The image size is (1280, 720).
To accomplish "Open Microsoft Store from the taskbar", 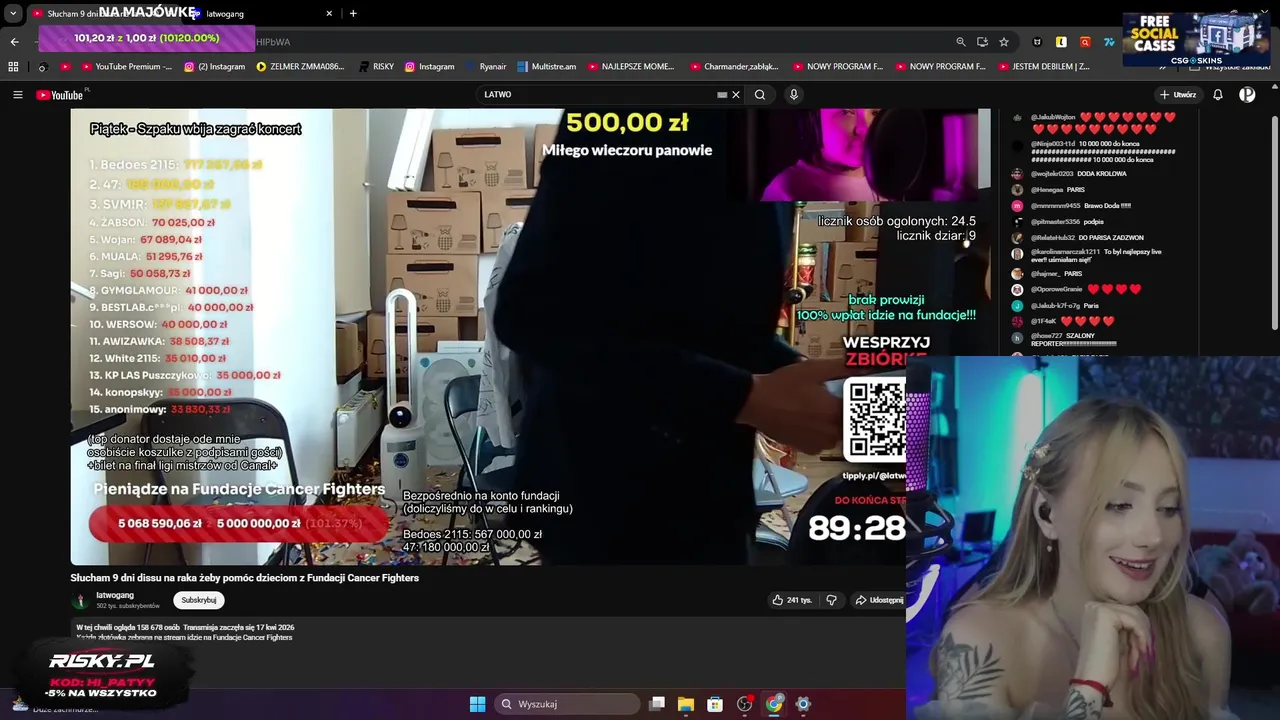I will [x=715, y=704].
